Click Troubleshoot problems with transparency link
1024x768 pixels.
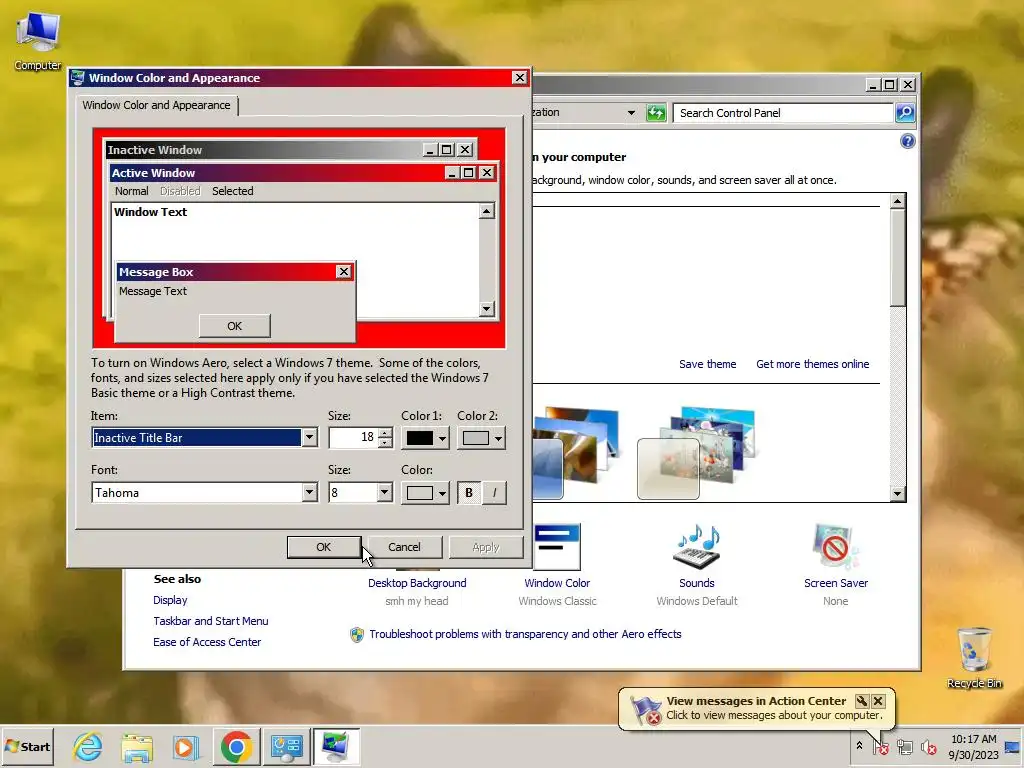525,633
